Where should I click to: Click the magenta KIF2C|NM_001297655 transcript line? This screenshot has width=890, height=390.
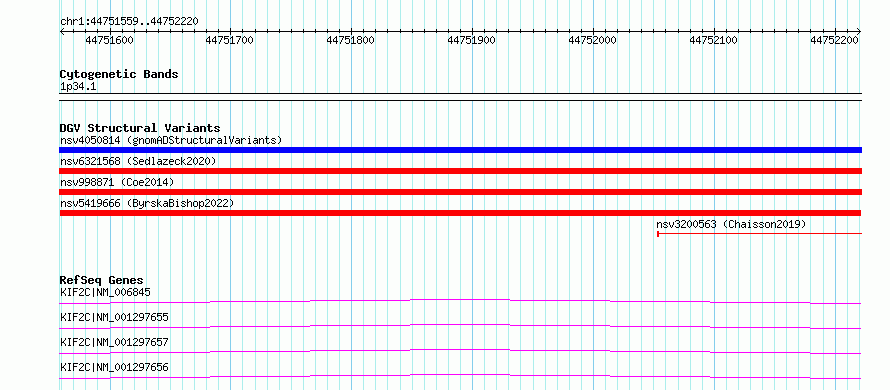460,326
